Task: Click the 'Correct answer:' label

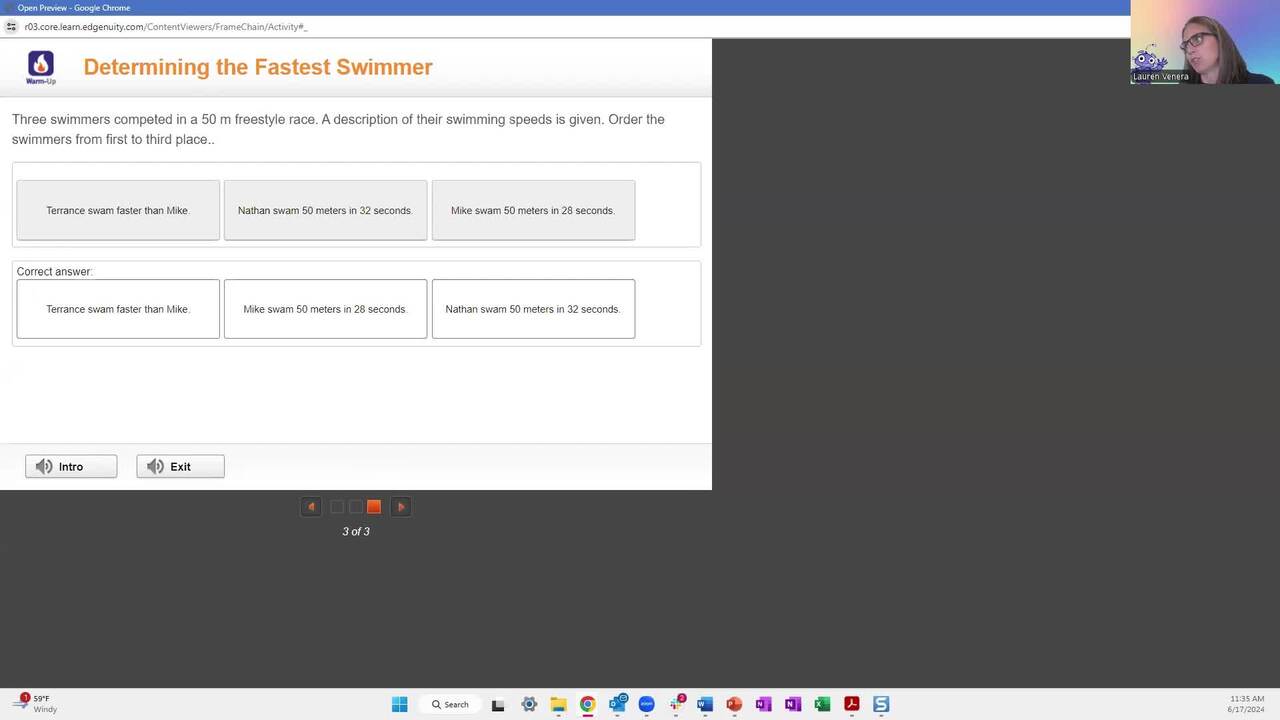Action: point(54,272)
